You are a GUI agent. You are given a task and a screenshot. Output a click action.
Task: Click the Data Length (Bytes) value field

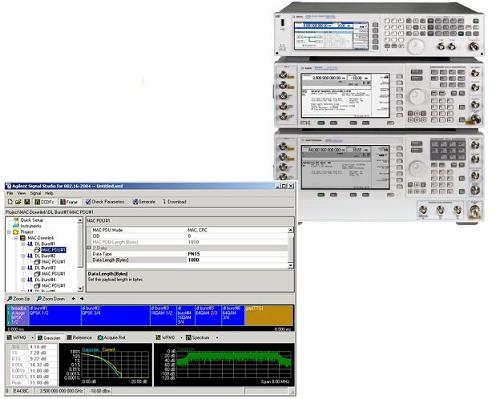tap(237, 260)
